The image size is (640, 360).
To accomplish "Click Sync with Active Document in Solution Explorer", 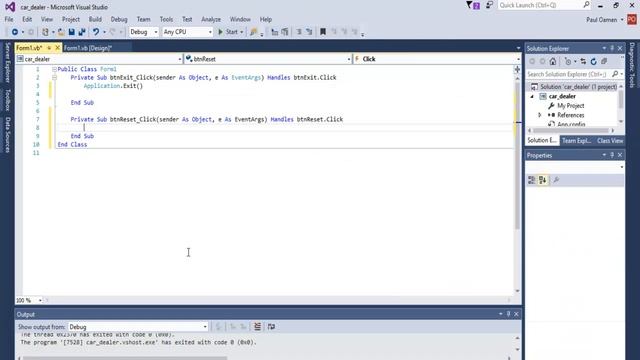I will pos(583,61).
